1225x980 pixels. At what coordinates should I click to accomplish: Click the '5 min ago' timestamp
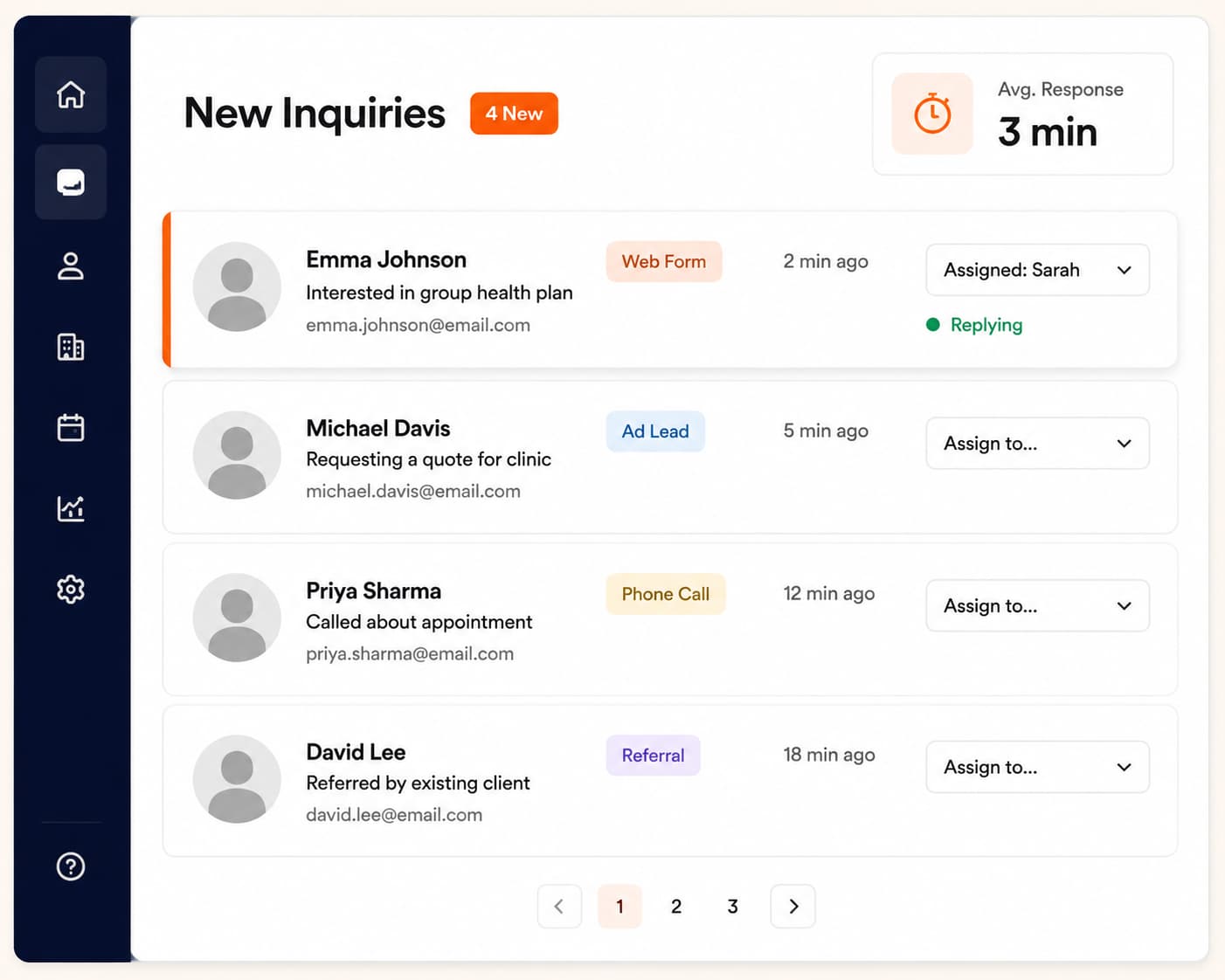826,431
